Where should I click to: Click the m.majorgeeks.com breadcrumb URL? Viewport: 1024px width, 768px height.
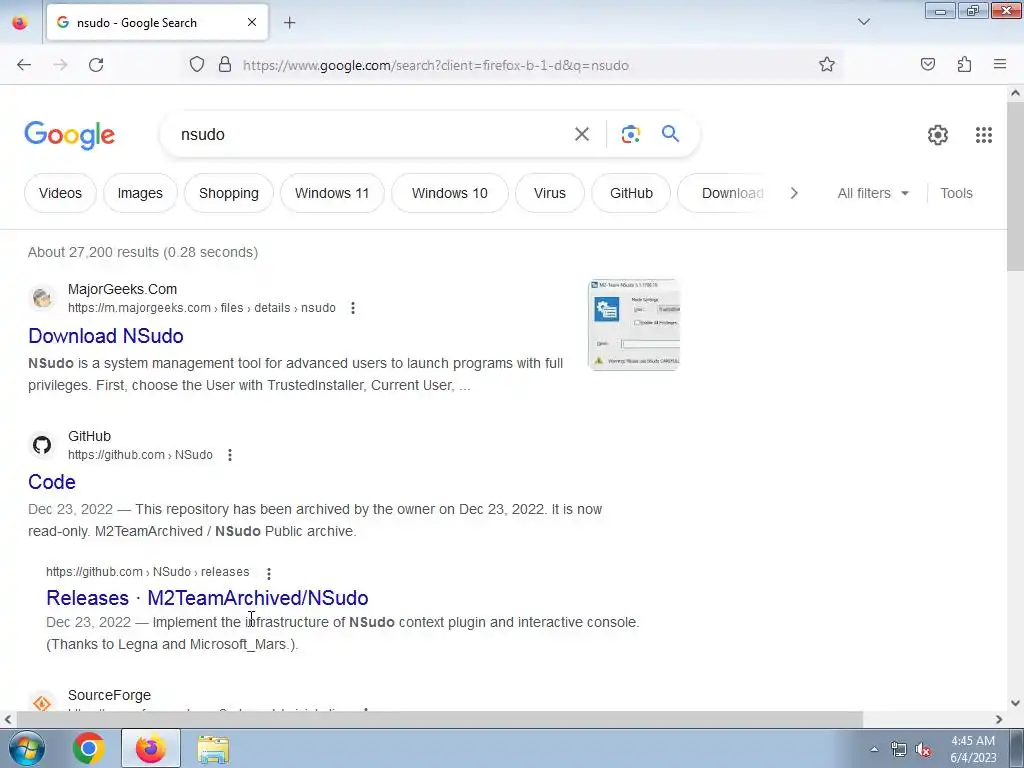(202, 308)
